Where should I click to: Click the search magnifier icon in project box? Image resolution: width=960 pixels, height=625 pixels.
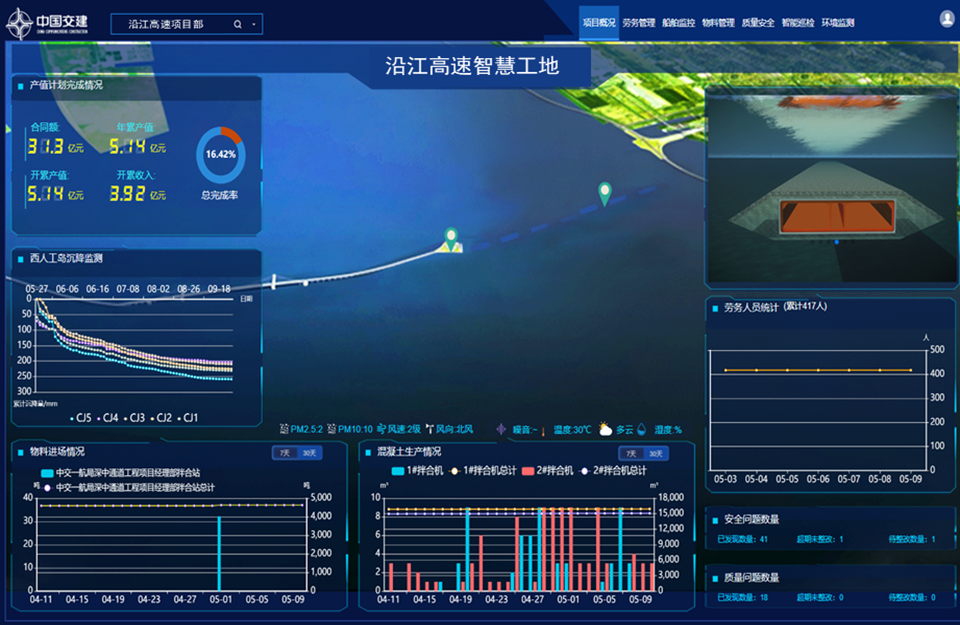[x=237, y=24]
